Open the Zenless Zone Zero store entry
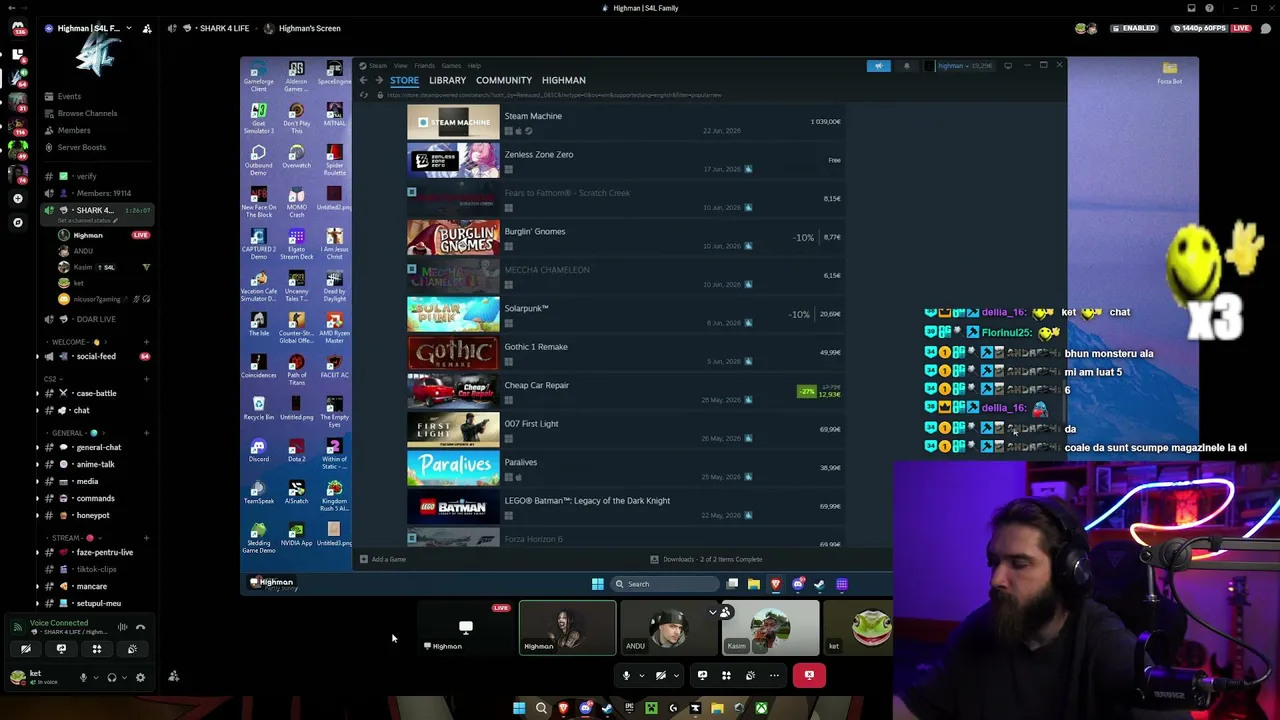Viewport: 1280px width, 720px height. 625,160
